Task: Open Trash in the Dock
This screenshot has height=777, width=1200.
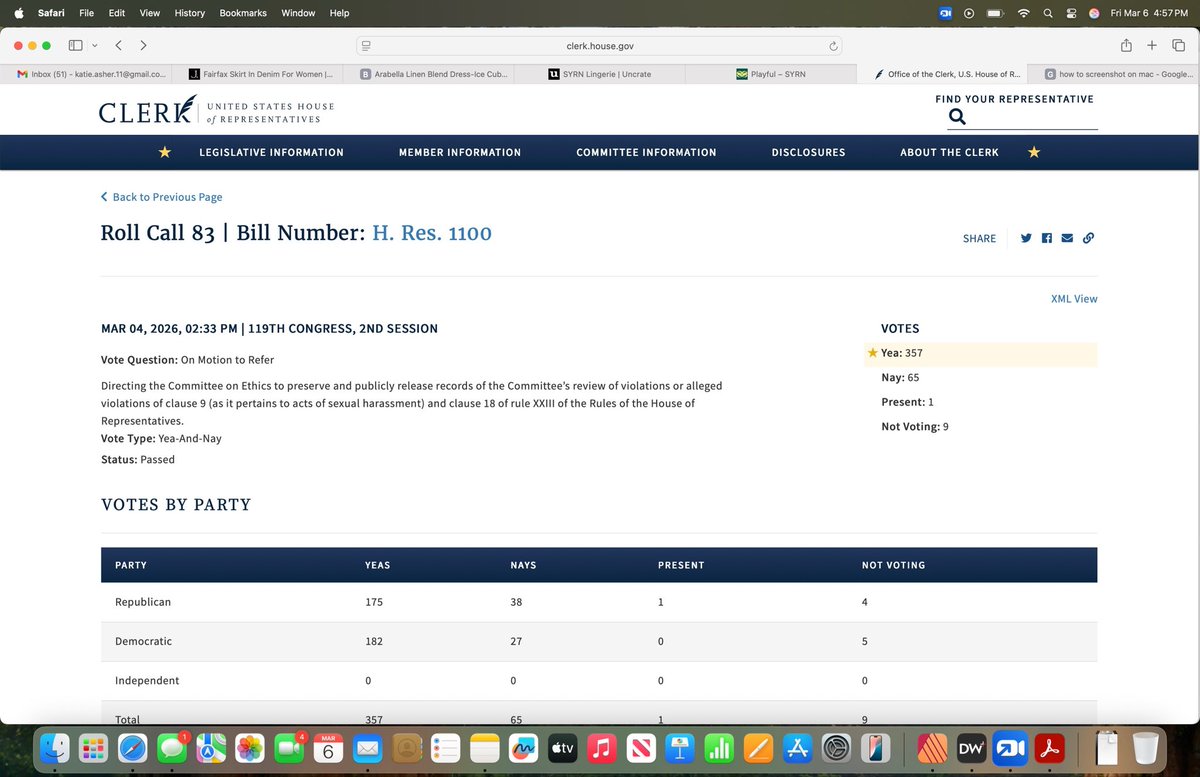Action: (1145, 747)
